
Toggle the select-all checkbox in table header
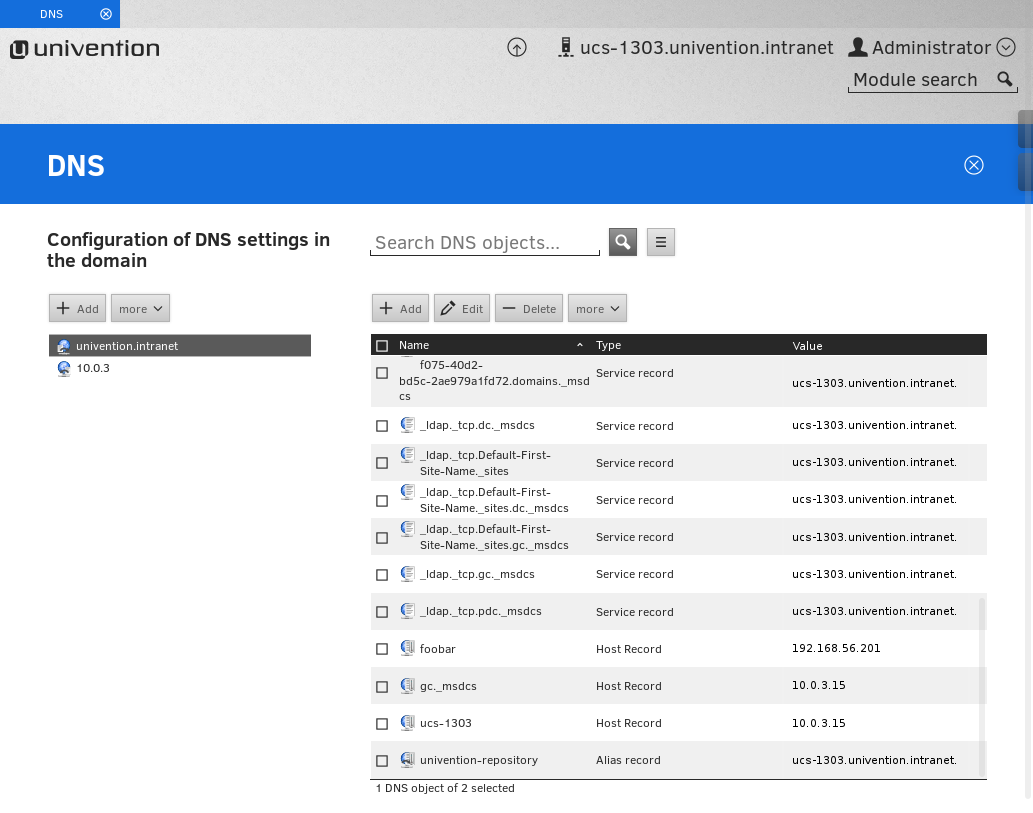pyautogui.click(x=382, y=346)
